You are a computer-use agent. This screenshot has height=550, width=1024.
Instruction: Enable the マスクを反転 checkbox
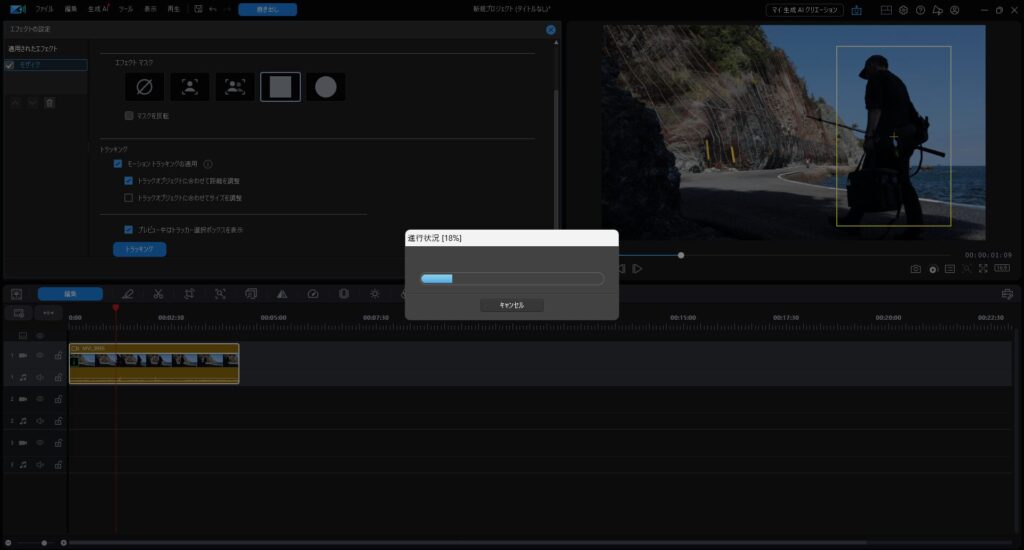point(129,116)
